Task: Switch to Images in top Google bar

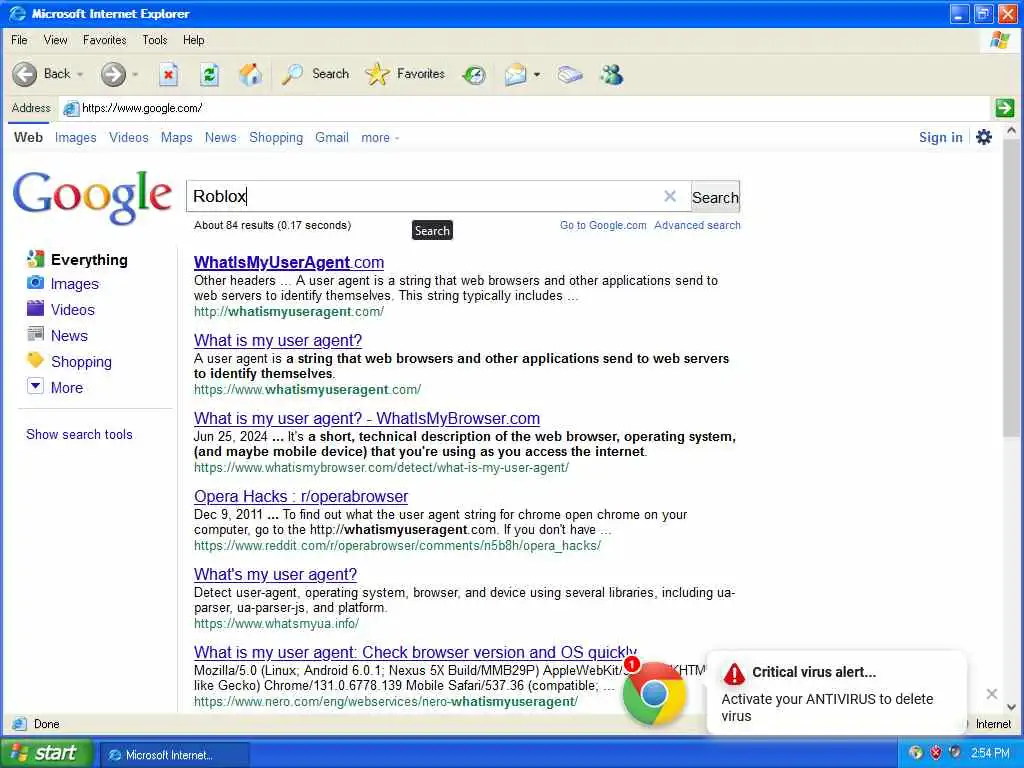Action: click(x=76, y=137)
